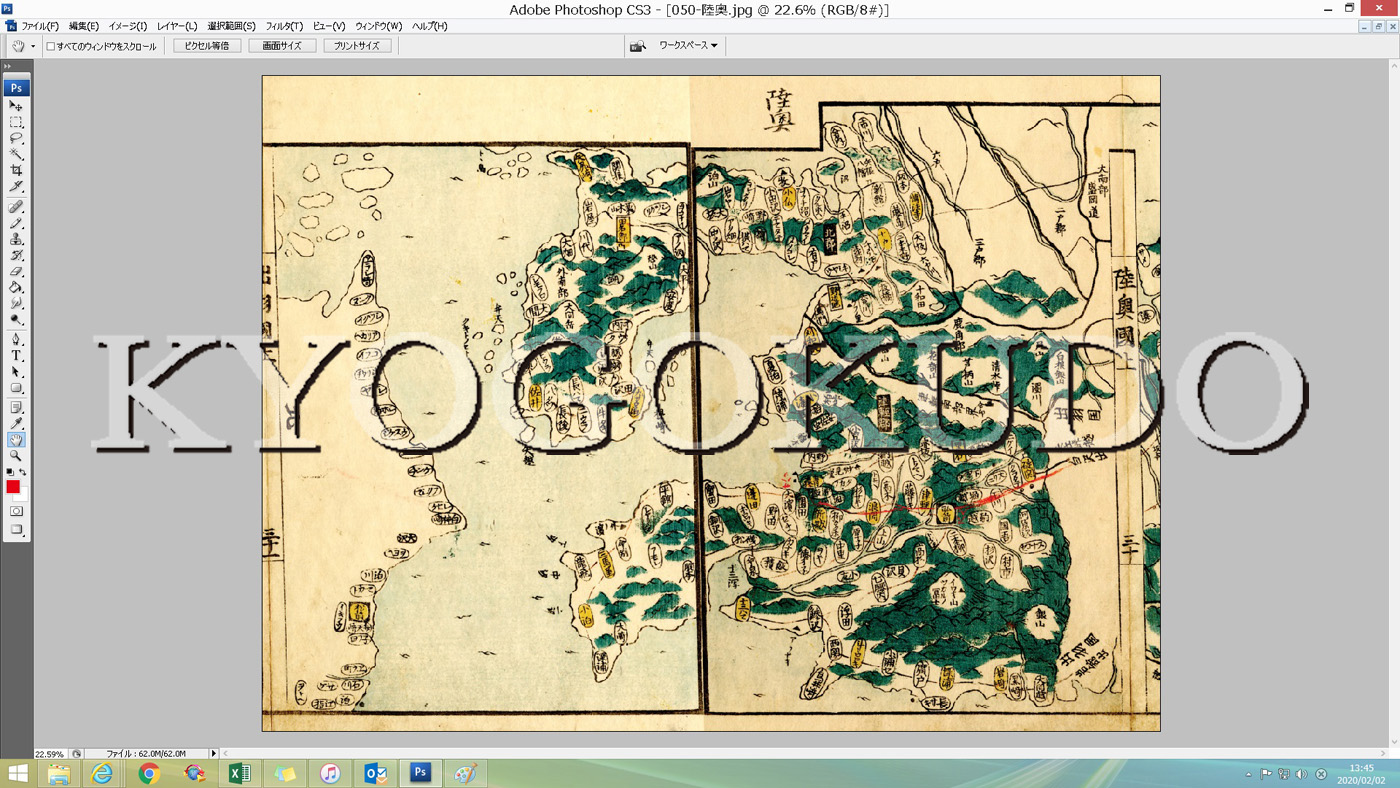The height and width of the screenshot is (788, 1400).
Task: Click the red foreground color swatch
Action: click(13, 487)
